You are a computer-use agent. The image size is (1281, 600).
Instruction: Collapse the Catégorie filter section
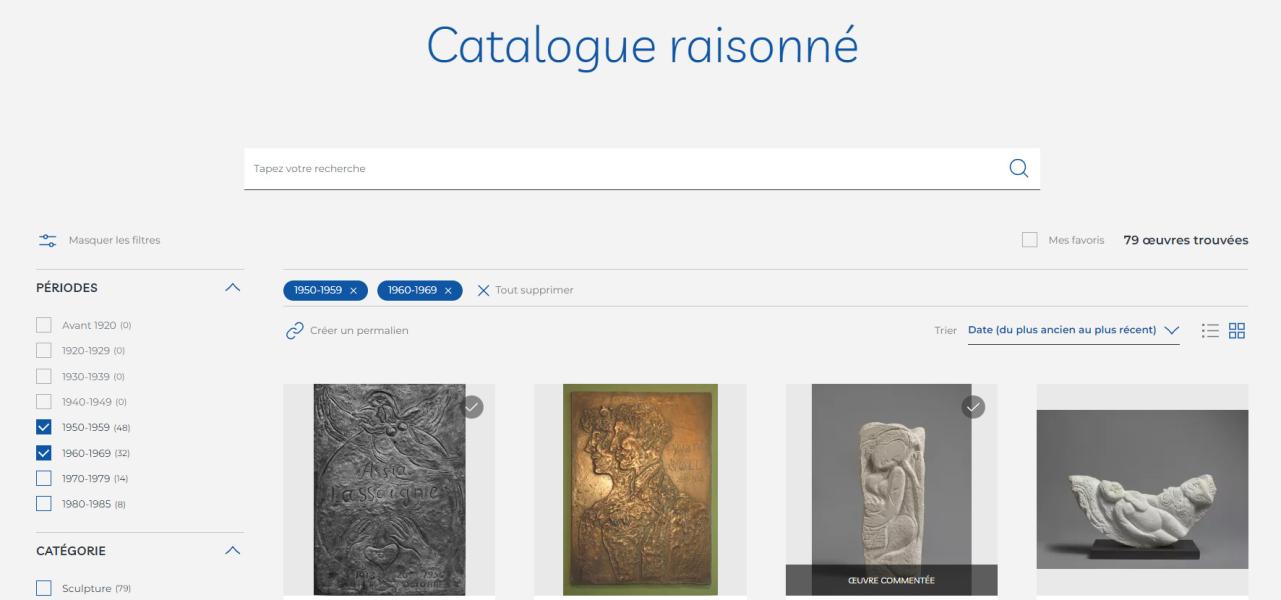coord(233,551)
